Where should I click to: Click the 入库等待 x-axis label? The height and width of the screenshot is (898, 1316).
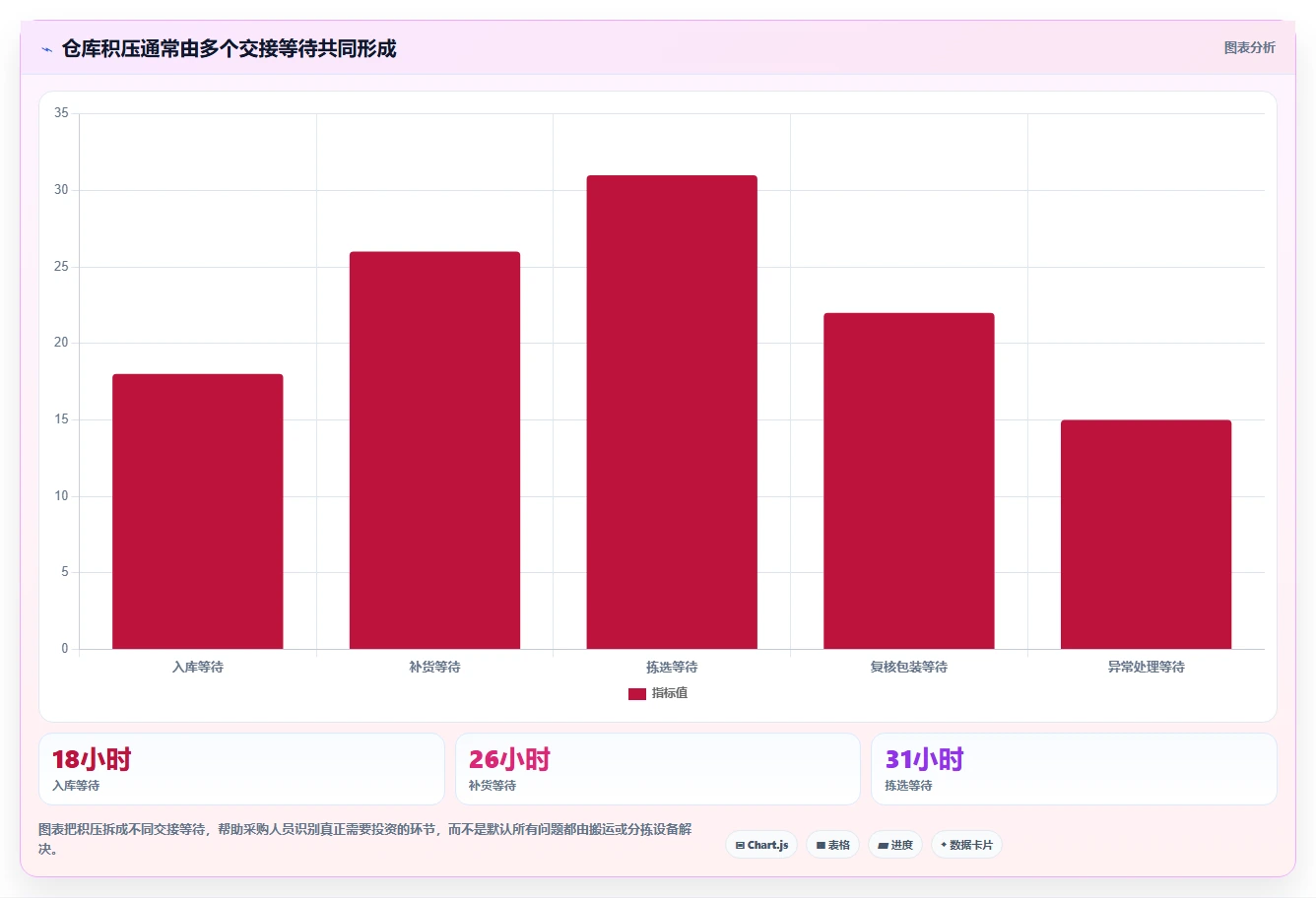[x=198, y=667]
